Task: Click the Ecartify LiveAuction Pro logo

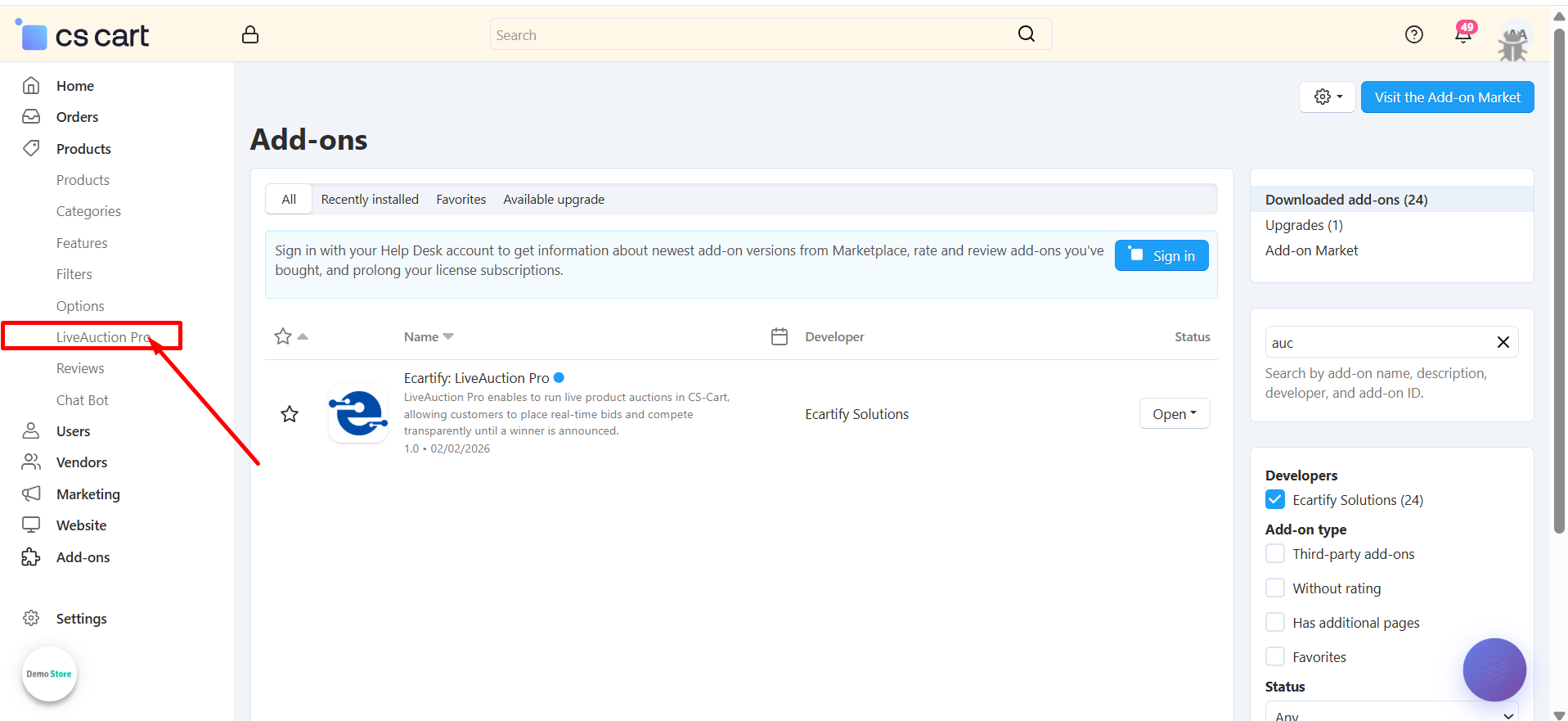Action: tap(358, 414)
